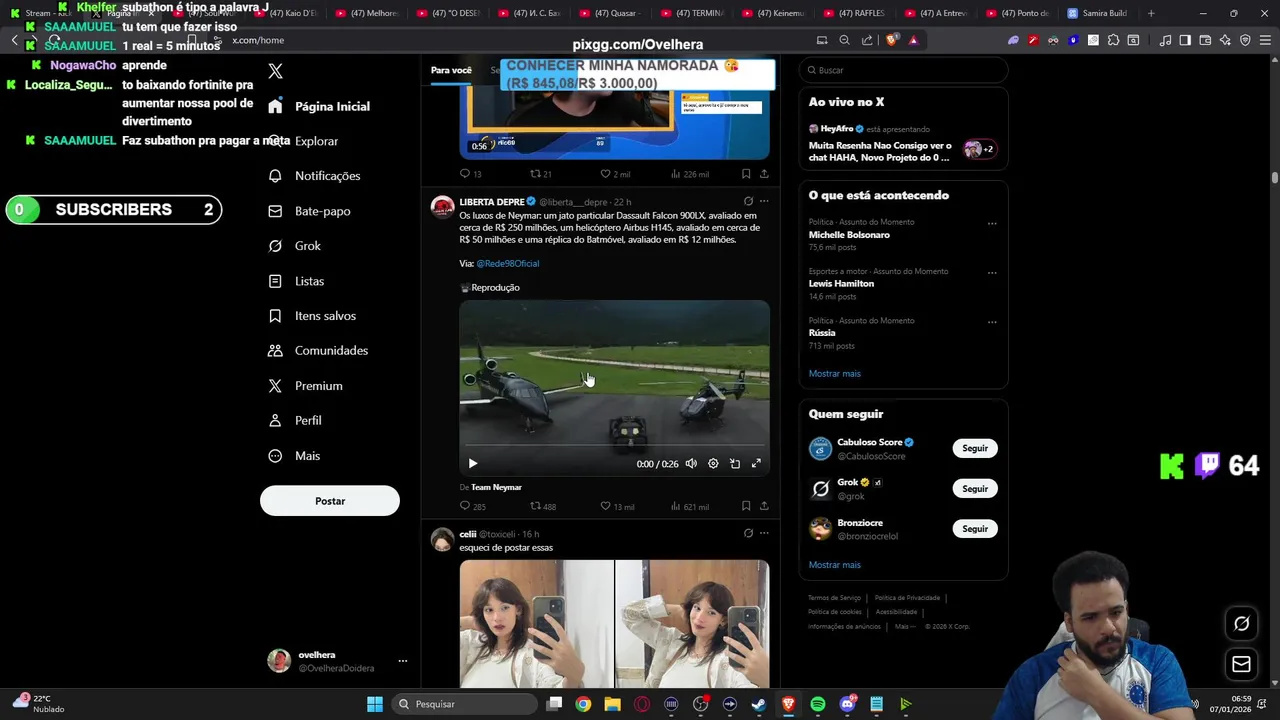Show more under Quem seguir
The width and height of the screenshot is (1280, 720).
click(835, 565)
